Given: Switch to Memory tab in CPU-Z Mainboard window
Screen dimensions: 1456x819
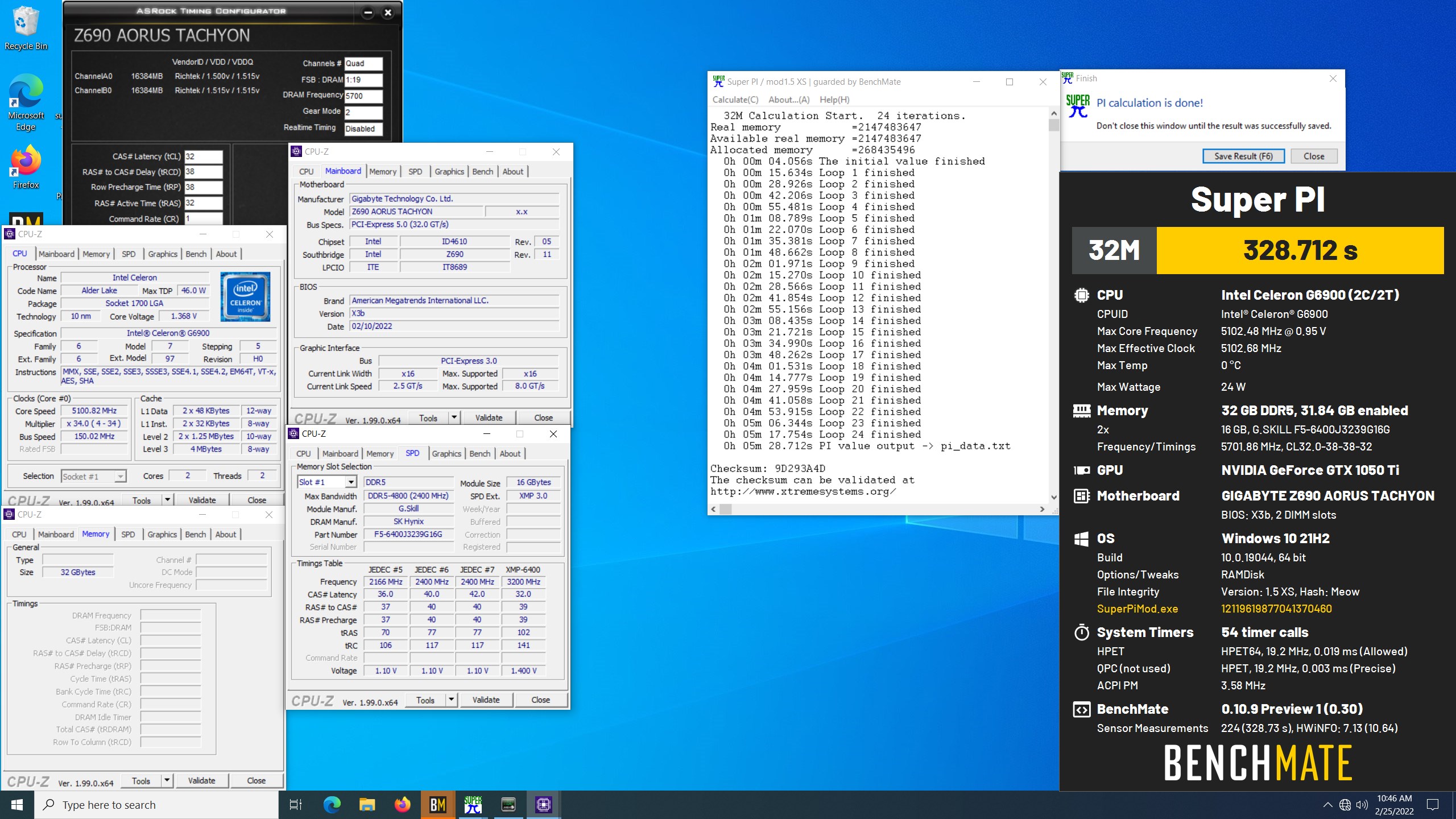Looking at the screenshot, I should pyautogui.click(x=383, y=171).
